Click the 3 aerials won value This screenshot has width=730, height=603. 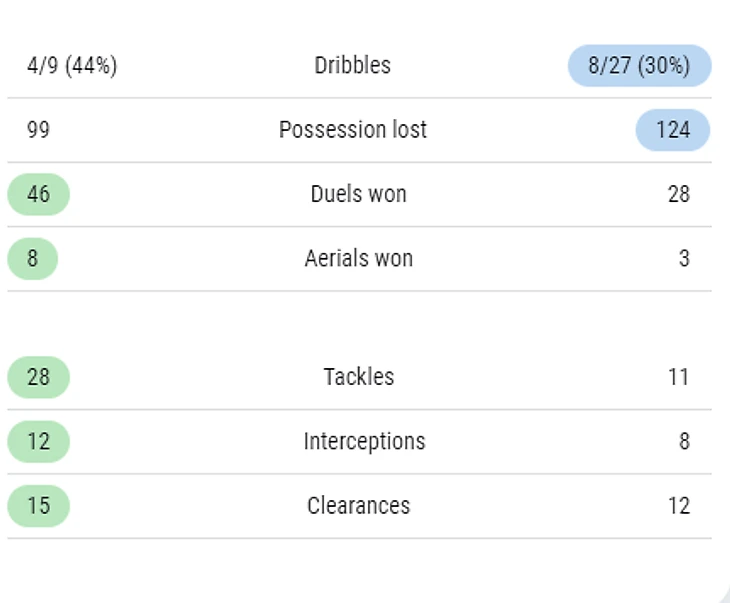click(x=684, y=258)
